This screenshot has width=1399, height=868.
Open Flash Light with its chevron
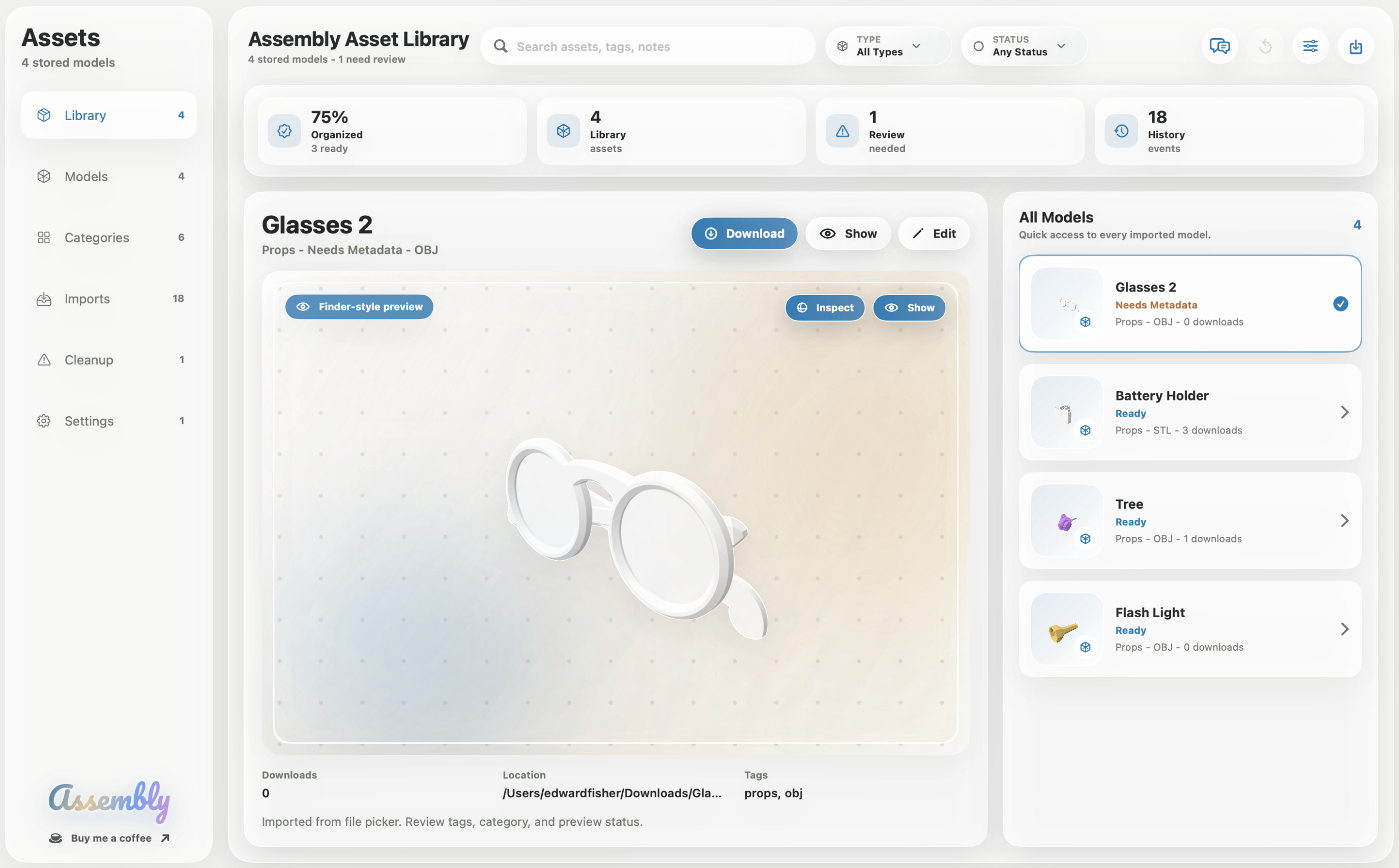(1344, 628)
